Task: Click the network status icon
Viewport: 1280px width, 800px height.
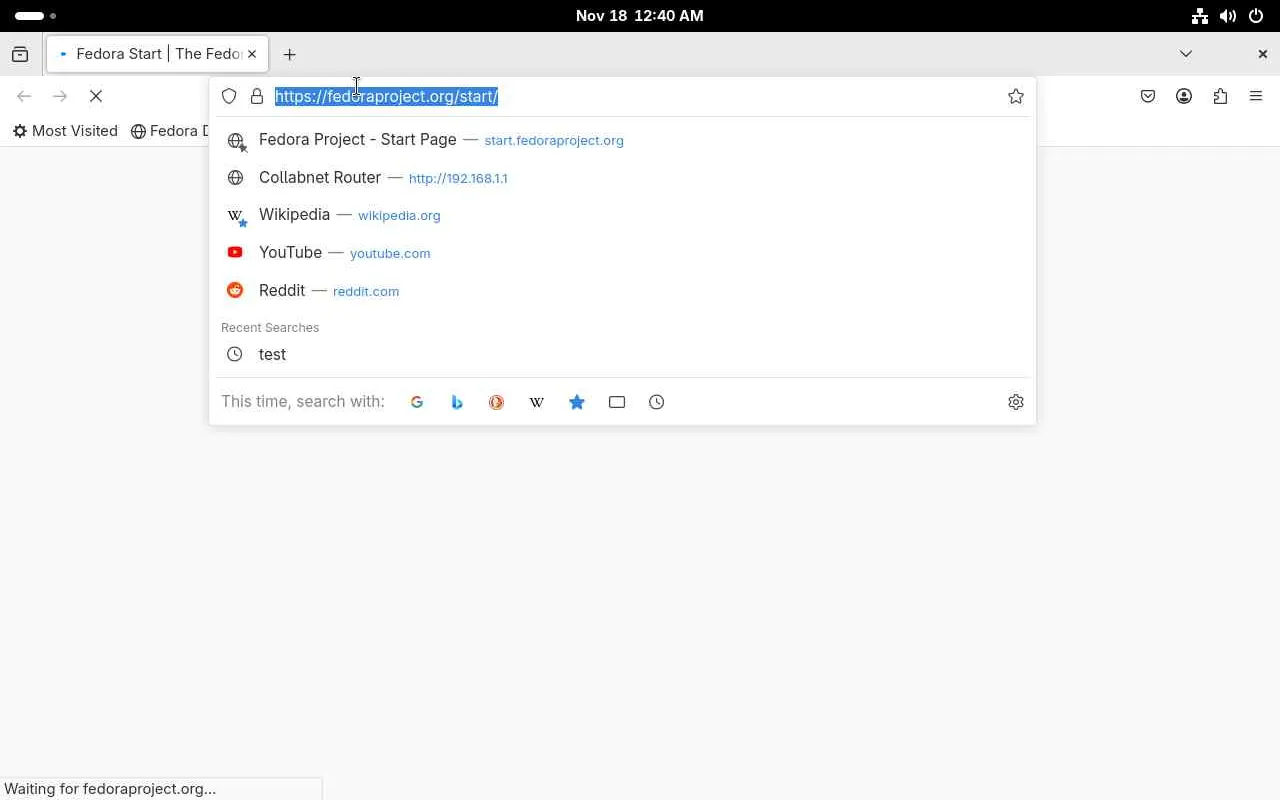Action: pos(1200,16)
